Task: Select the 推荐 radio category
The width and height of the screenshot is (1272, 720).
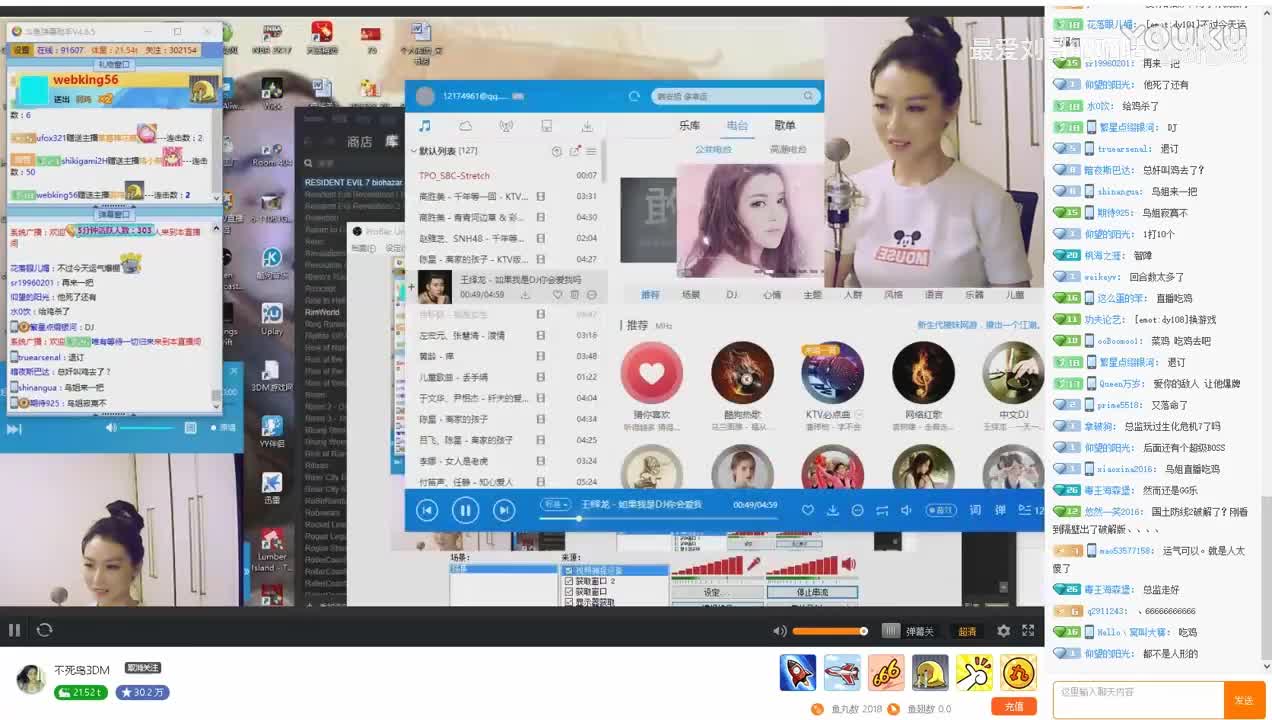Action: 650,295
